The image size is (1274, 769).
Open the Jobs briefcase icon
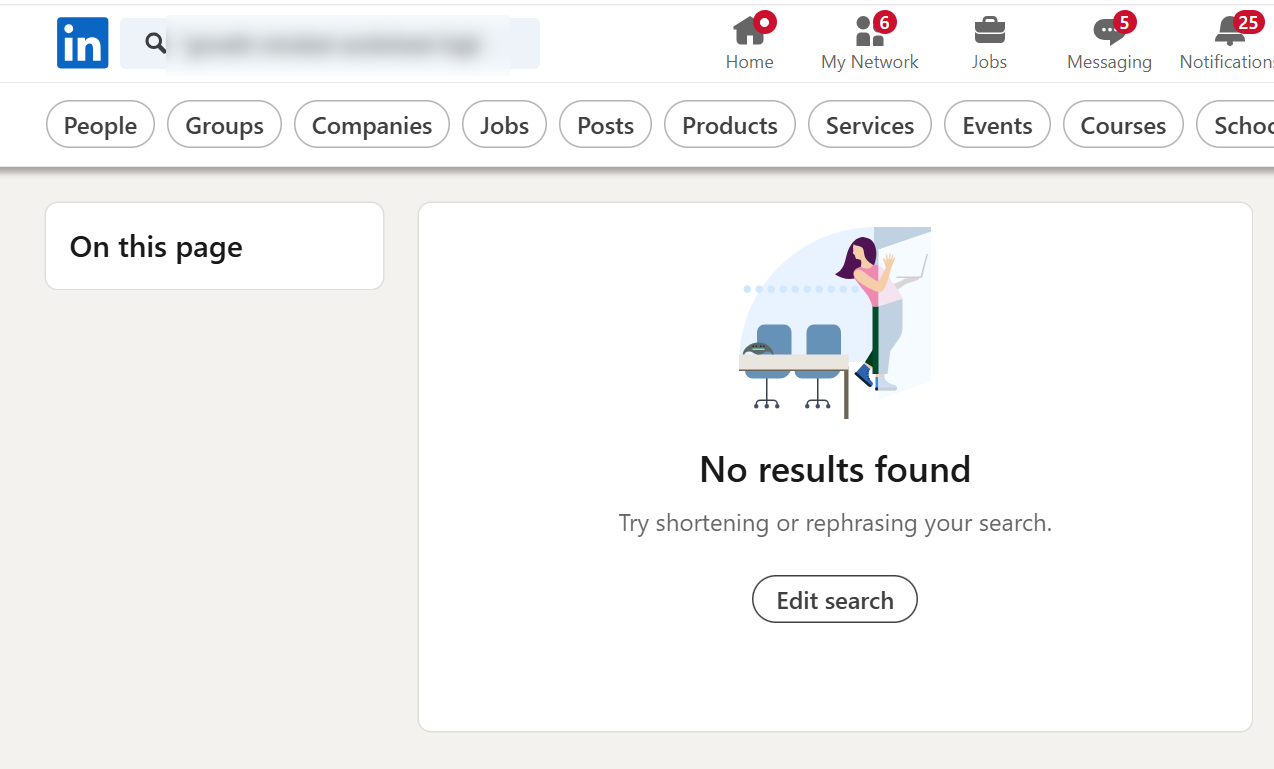pos(989,32)
